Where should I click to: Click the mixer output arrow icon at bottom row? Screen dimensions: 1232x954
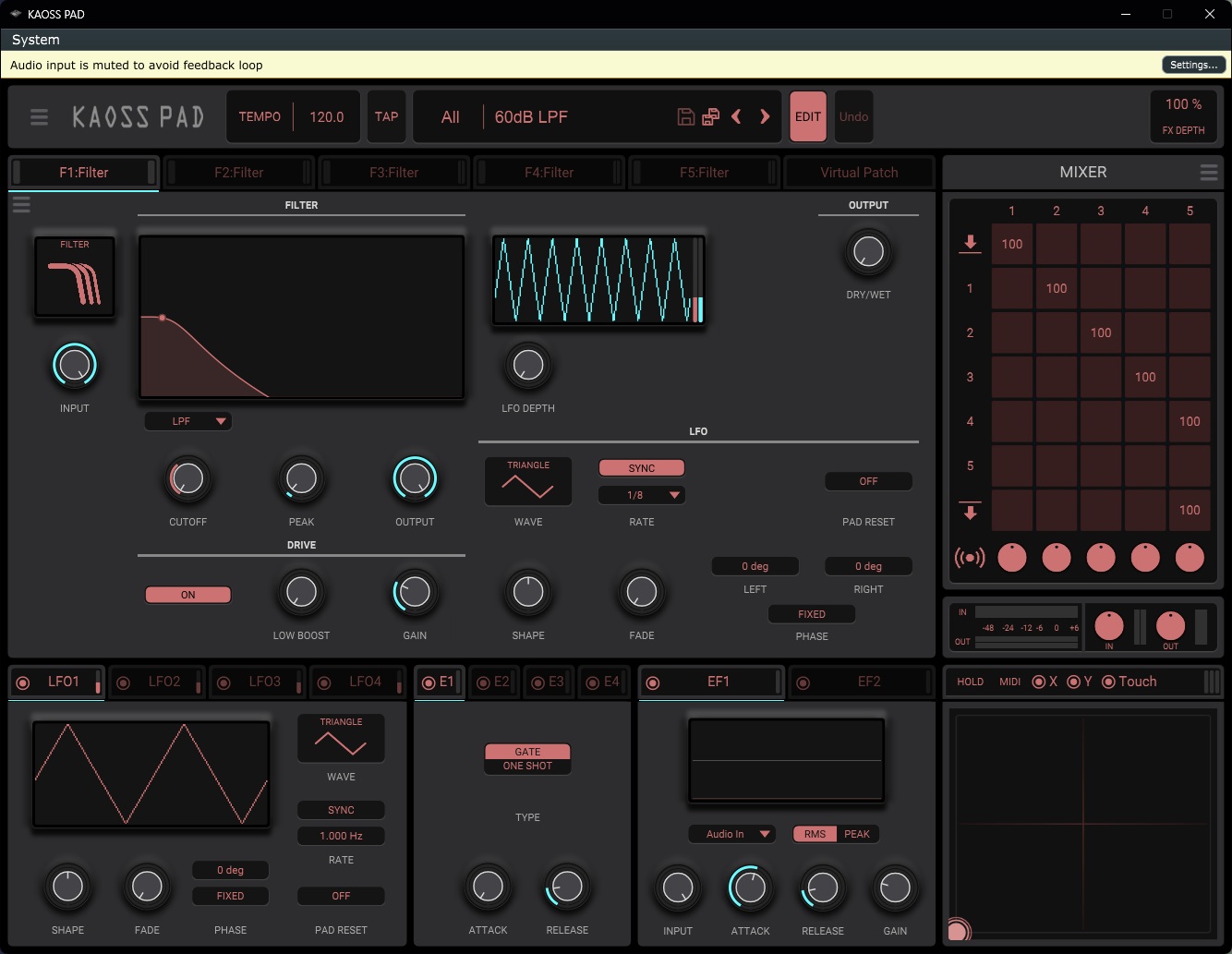(970, 511)
